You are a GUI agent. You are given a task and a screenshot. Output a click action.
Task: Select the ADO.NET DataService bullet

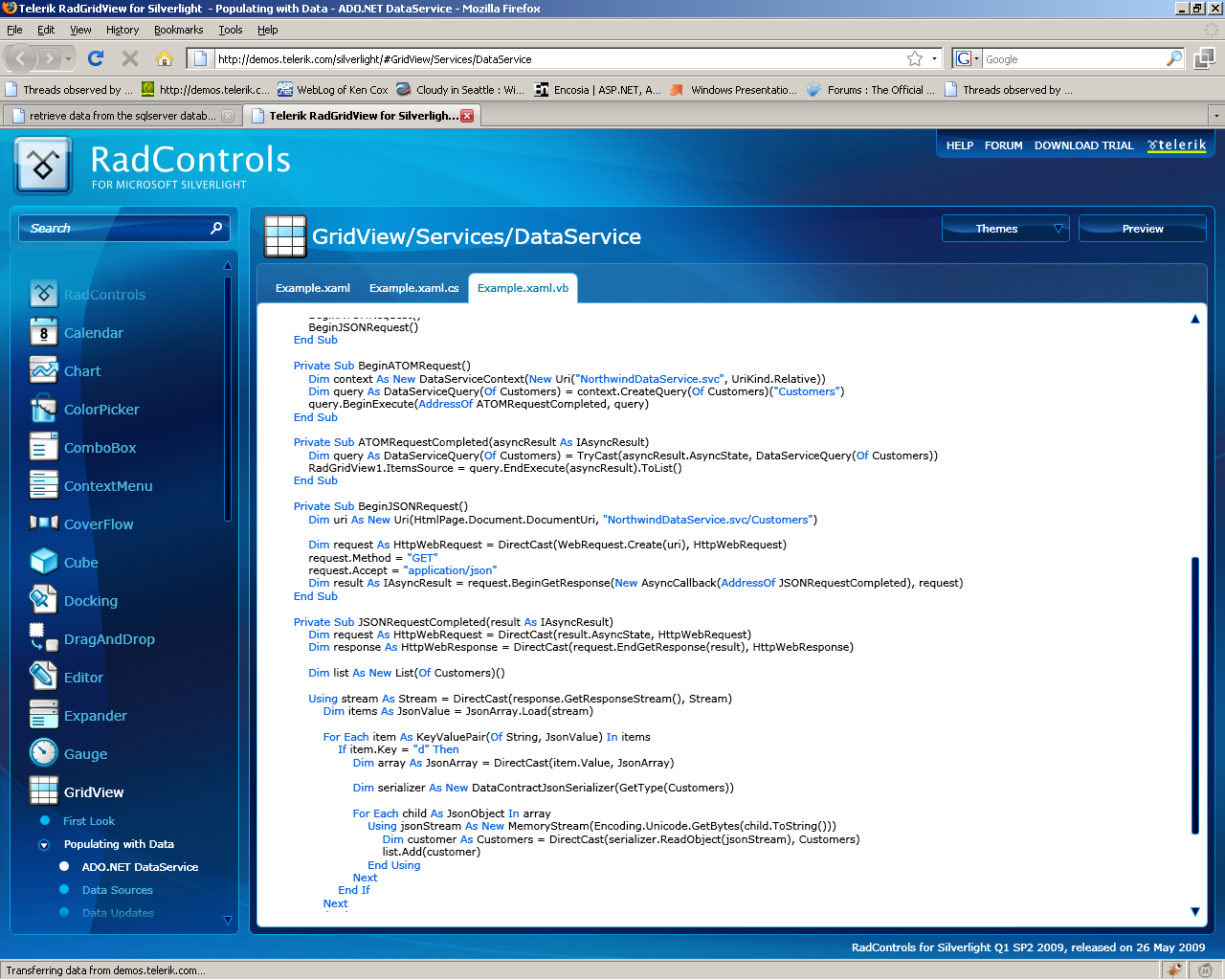[x=64, y=867]
